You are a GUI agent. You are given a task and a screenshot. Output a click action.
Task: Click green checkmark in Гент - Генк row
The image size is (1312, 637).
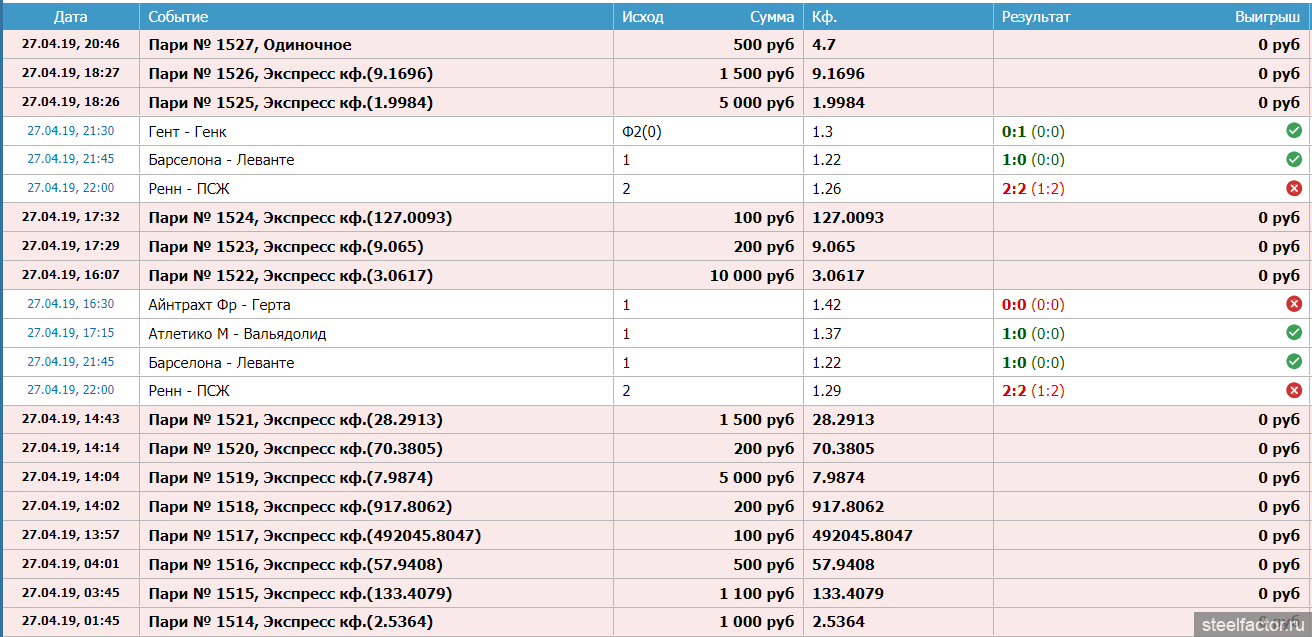tap(1293, 131)
